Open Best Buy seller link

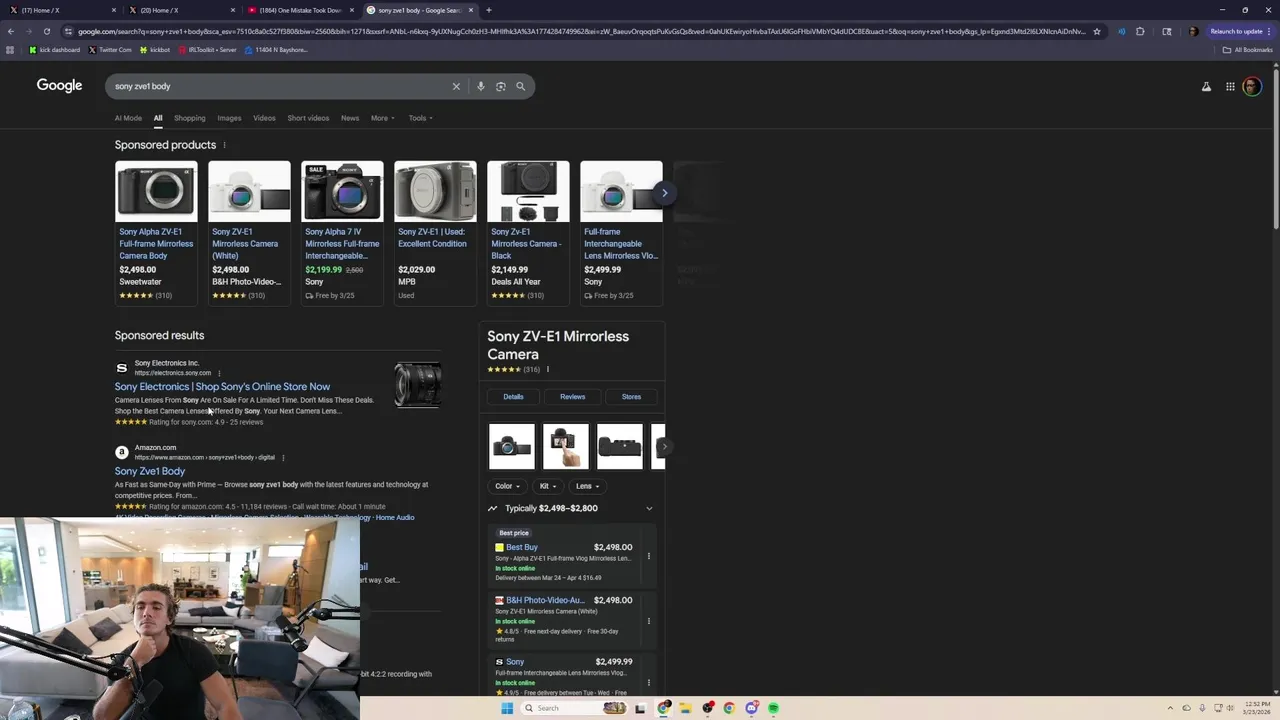click(522, 547)
